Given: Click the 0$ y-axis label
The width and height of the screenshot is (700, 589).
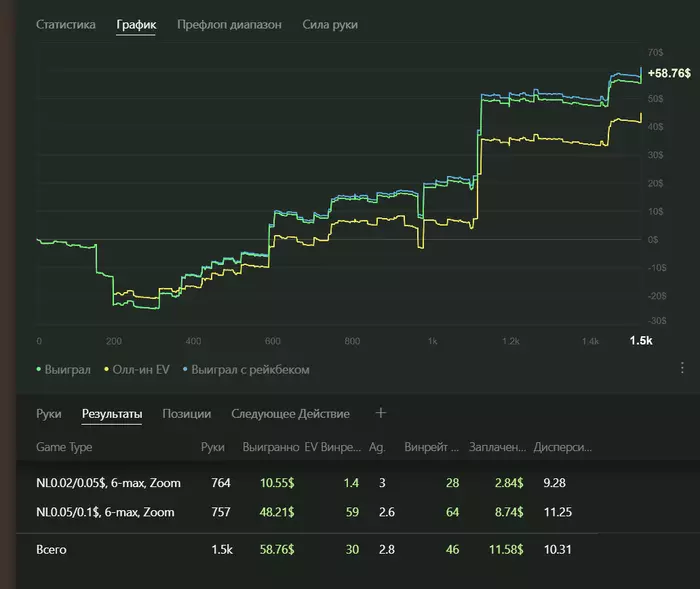Looking at the screenshot, I should click(x=653, y=240).
